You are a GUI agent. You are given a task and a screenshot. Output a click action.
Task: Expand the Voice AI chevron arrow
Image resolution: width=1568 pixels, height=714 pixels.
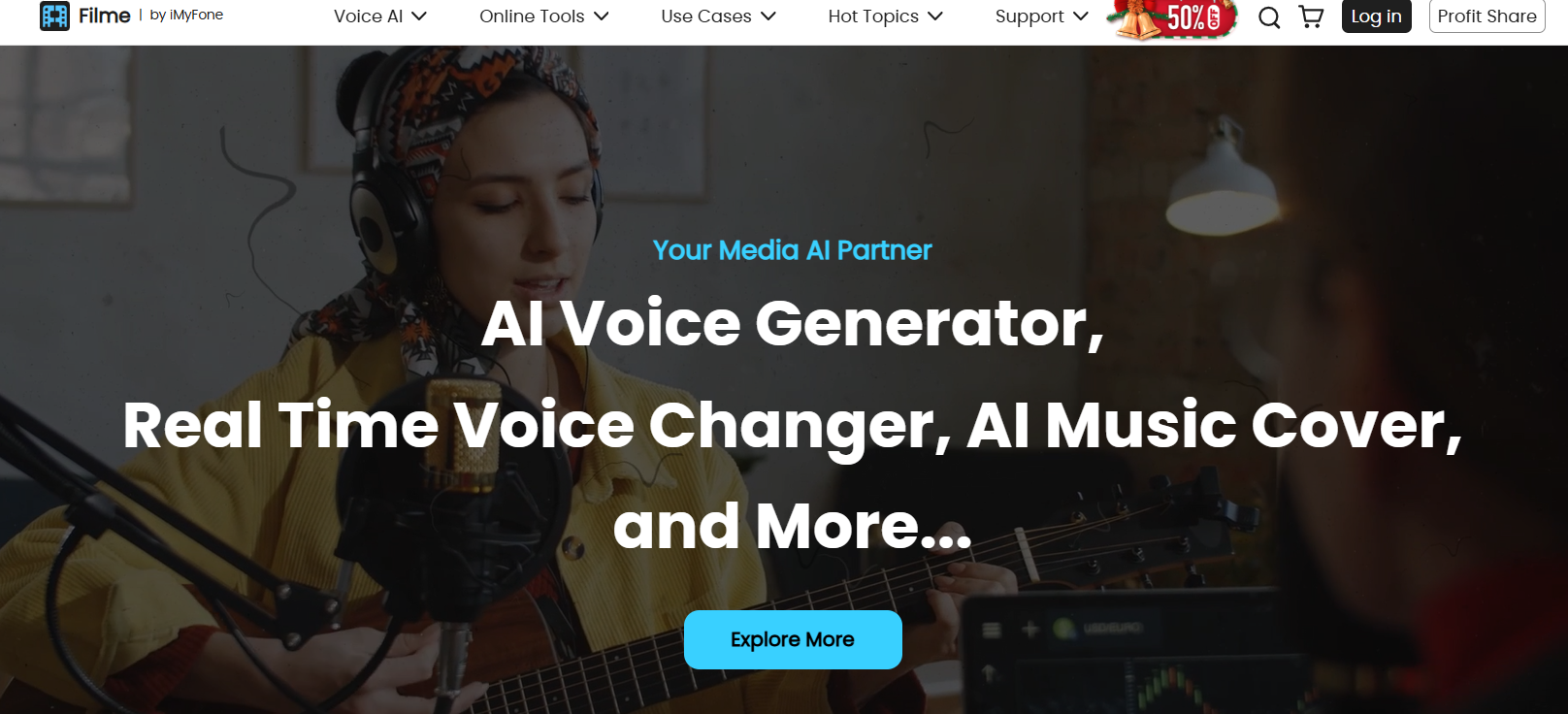[419, 16]
